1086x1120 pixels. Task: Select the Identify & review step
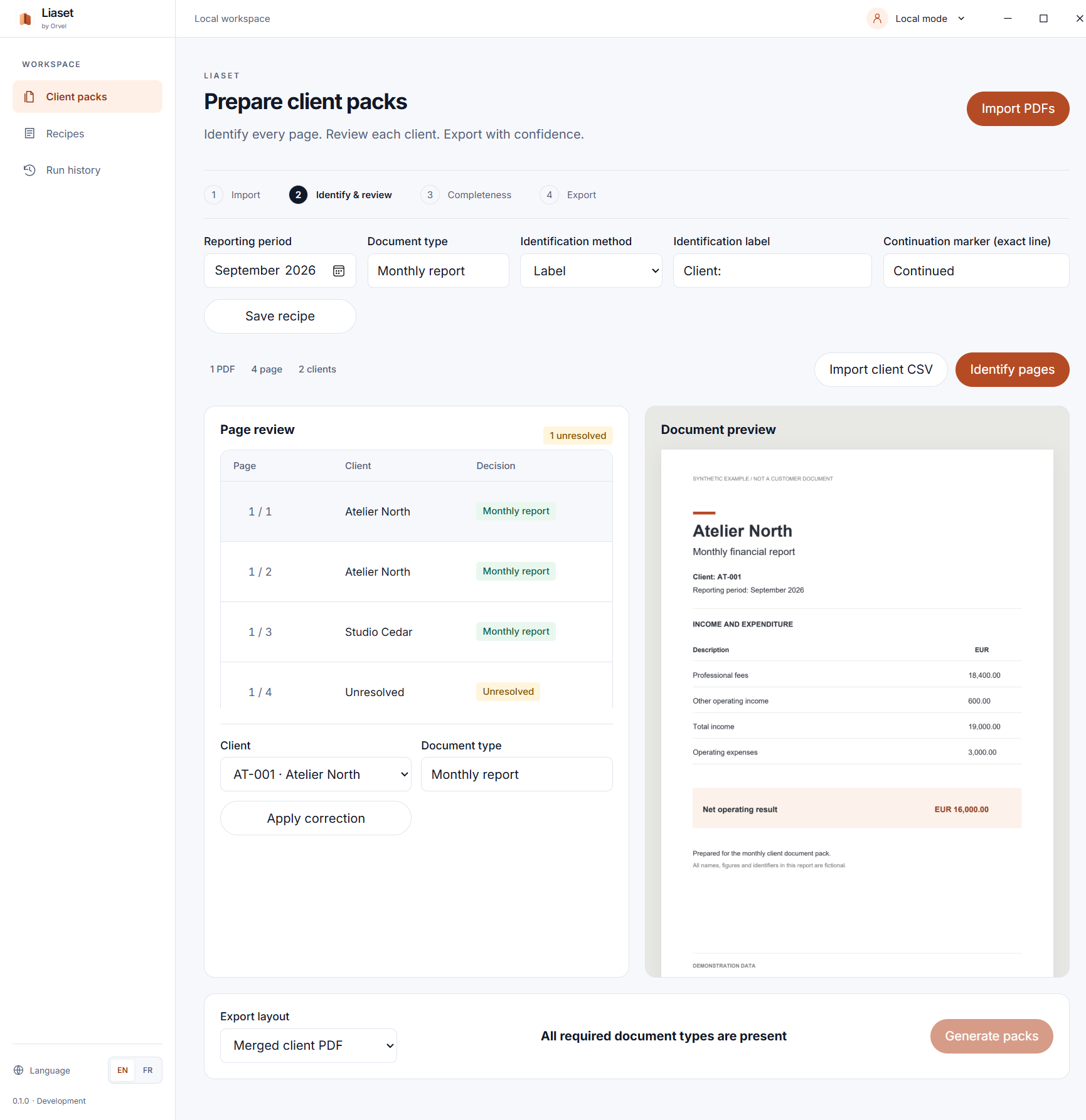pyautogui.click(x=341, y=195)
